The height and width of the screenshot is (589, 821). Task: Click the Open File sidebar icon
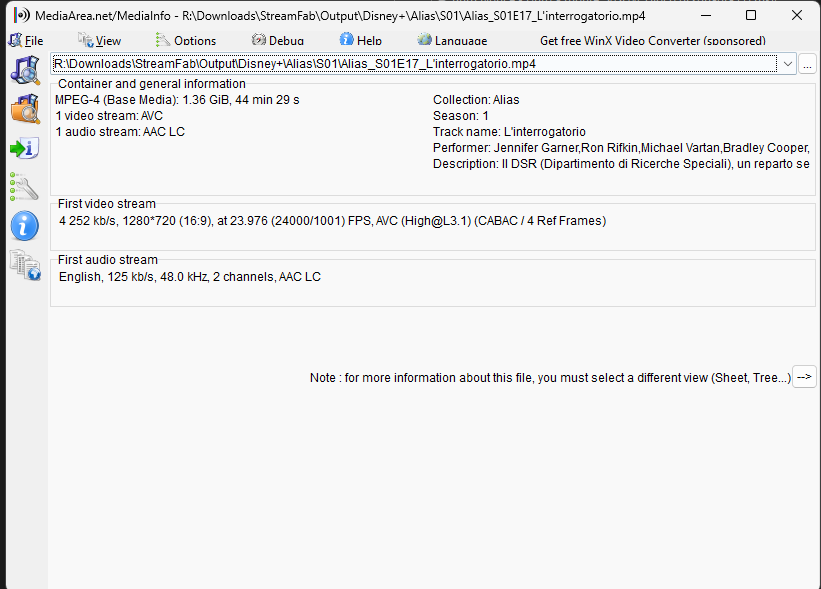pos(25,70)
